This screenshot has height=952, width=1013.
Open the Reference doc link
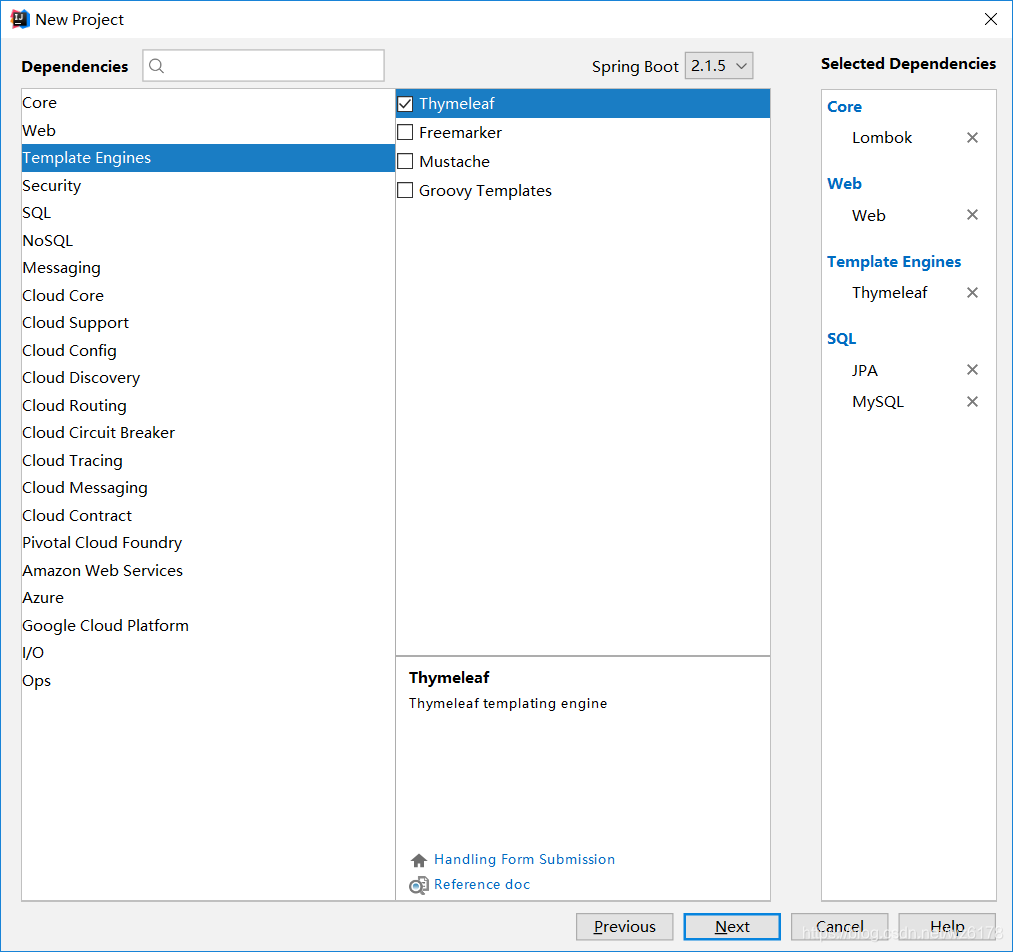[482, 884]
